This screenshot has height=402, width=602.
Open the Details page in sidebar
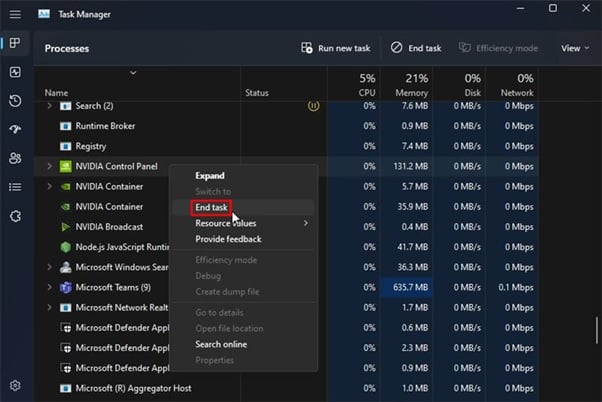[15, 187]
